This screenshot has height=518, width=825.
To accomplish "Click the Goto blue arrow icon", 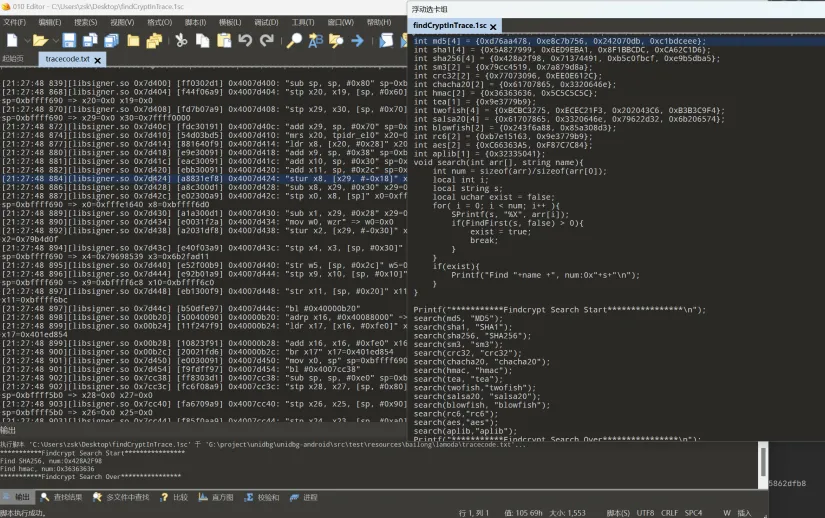I will coord(357,41).
